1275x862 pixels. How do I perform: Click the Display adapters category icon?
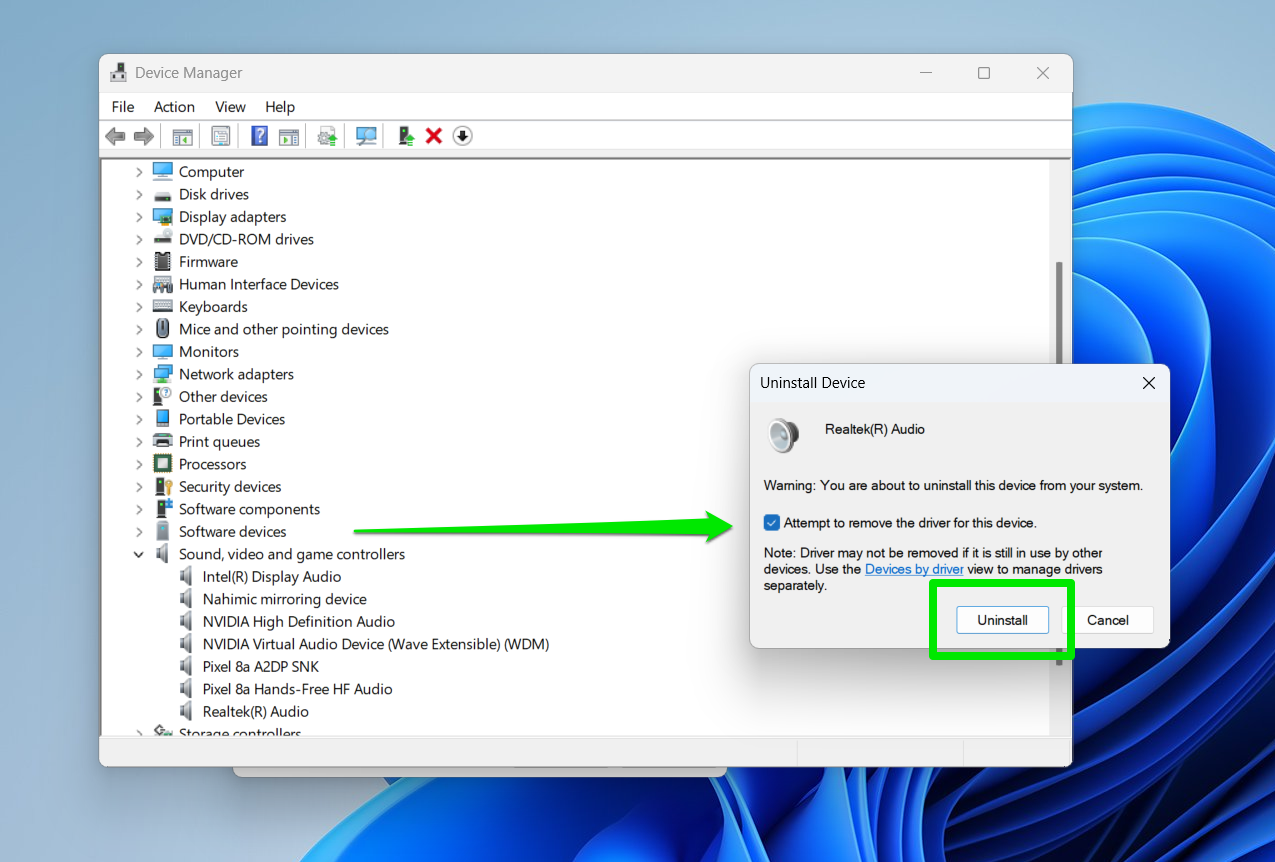(162, 217)
